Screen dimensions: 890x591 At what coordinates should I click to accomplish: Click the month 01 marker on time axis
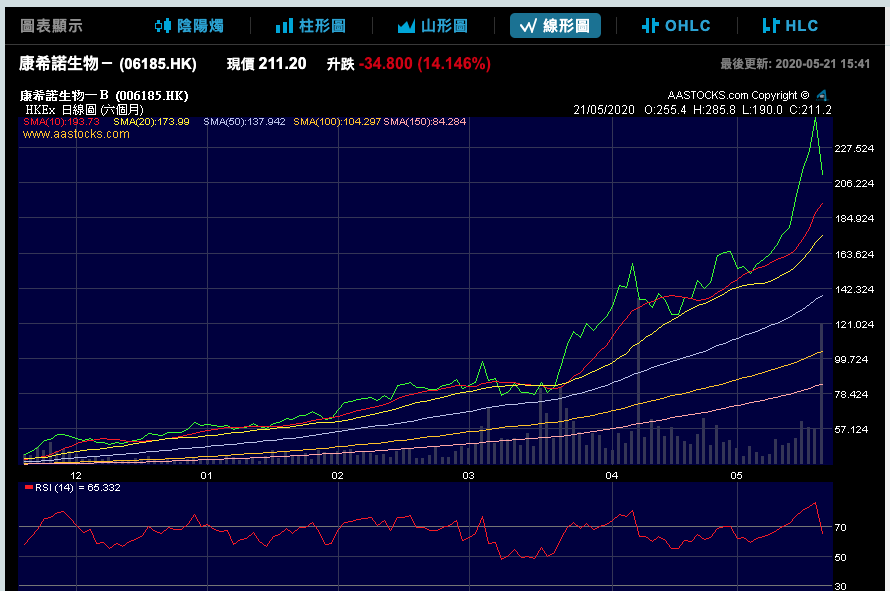pyautogui.click(x=206, y=475)
